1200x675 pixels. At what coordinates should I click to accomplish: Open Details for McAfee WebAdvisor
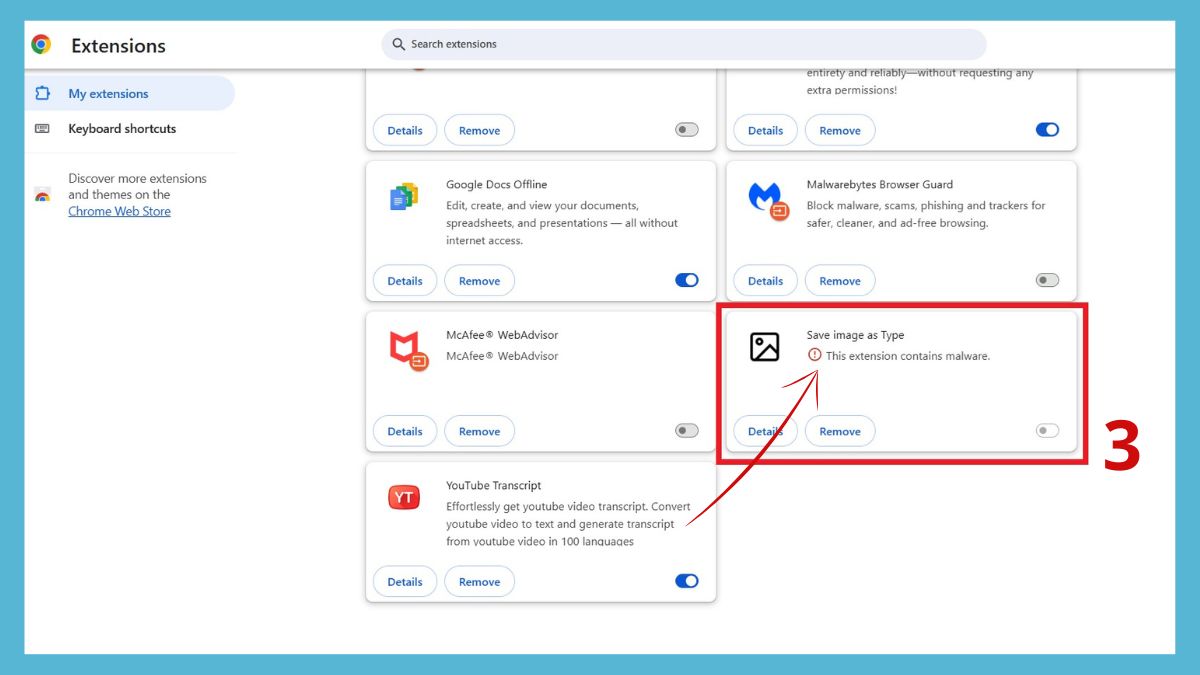tap(405, 431)
